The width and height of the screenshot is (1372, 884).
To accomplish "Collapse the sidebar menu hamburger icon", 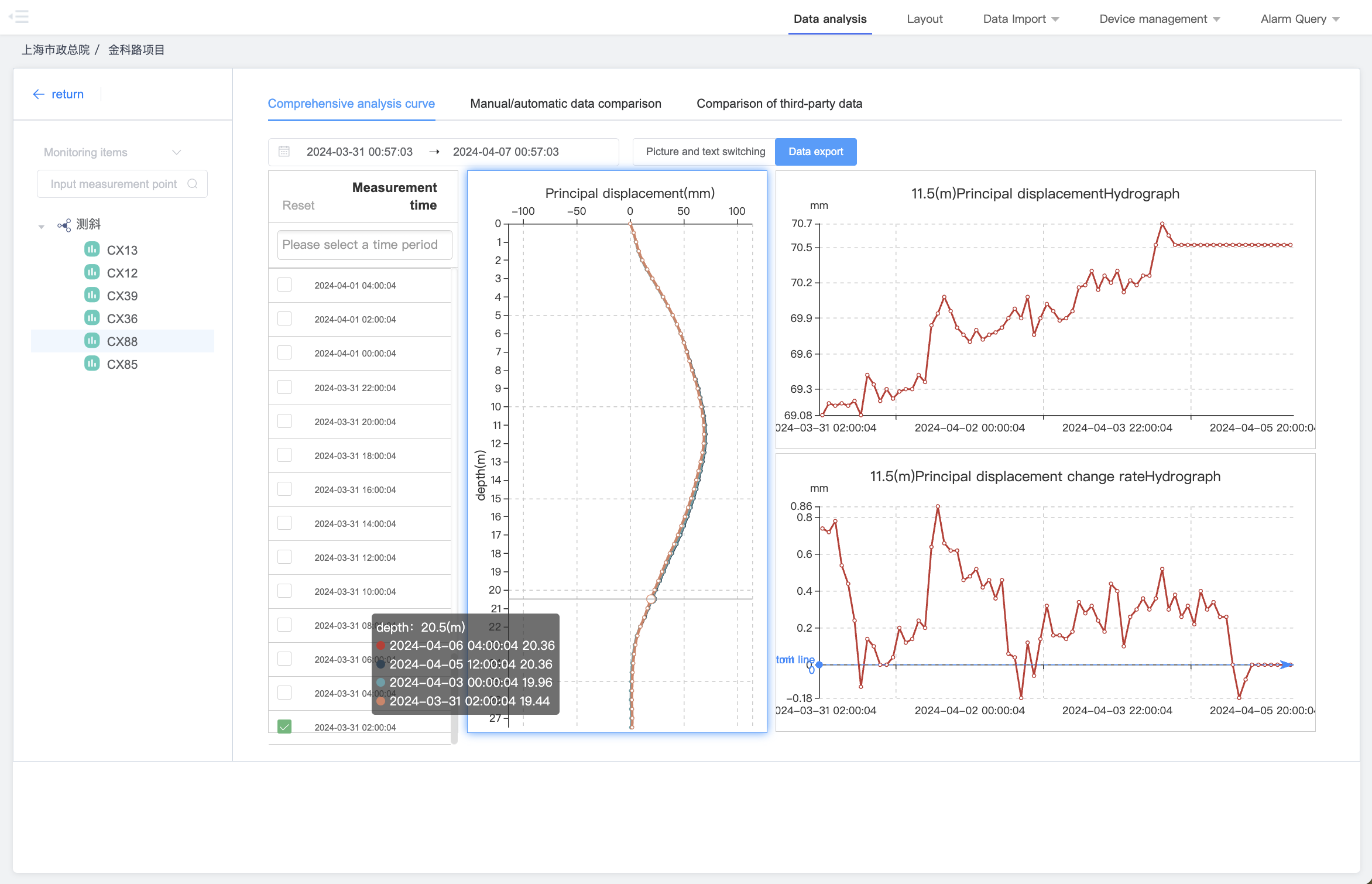I will click(x=19, y=16).
